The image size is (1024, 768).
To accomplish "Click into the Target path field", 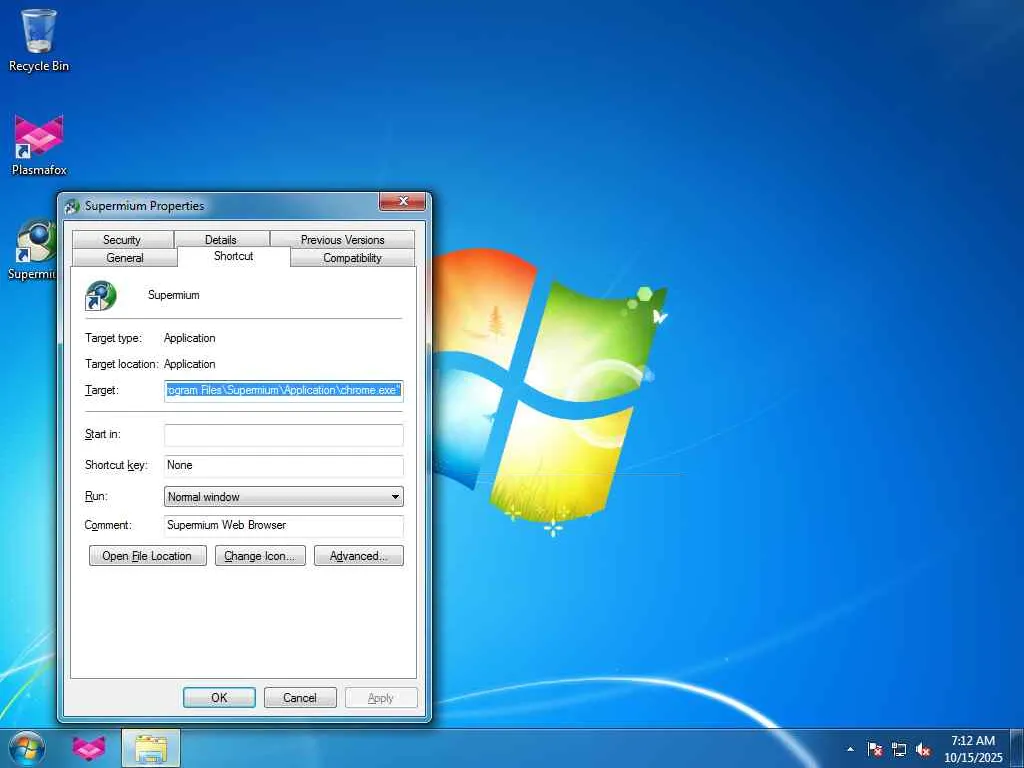I will pyautogui.click(x=283, y=391).
